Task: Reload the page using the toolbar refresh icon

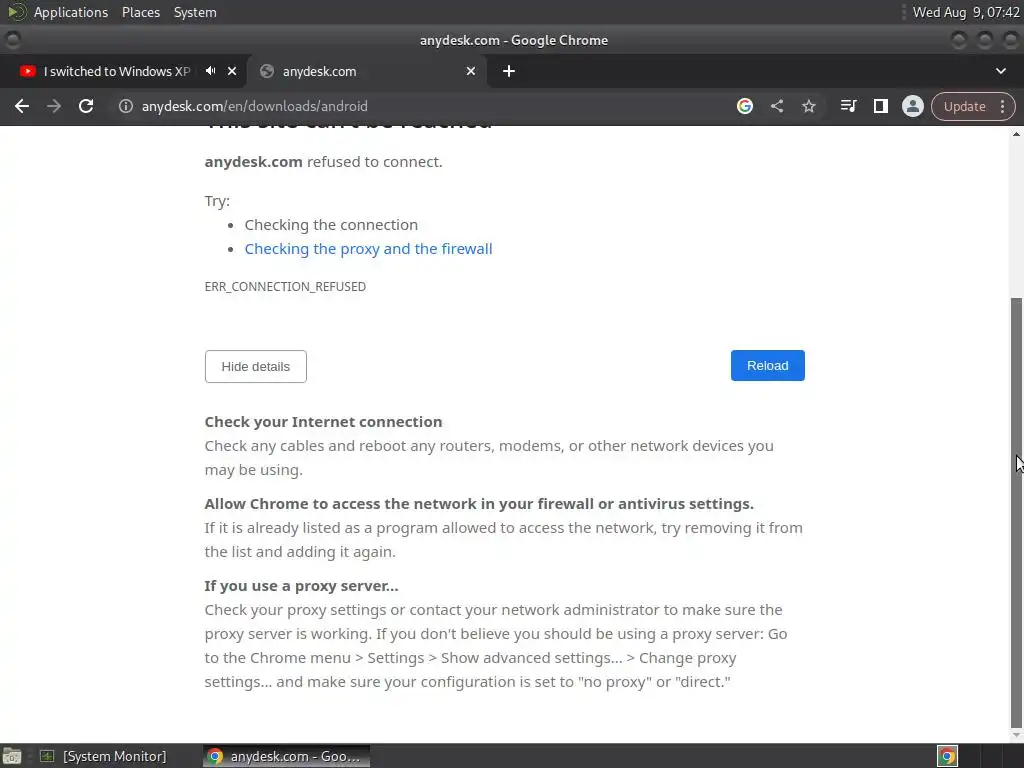Action: pyautogui.click(x=86, y=106)
